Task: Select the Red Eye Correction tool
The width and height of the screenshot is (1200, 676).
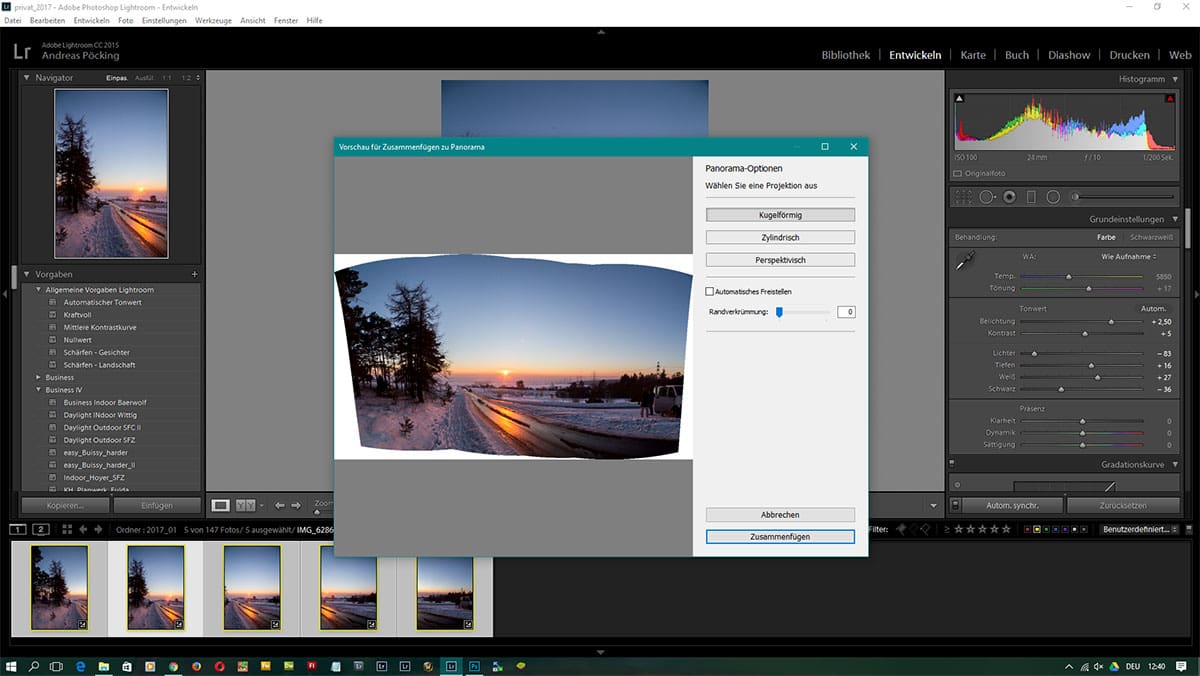Action: pos(1009,197)
